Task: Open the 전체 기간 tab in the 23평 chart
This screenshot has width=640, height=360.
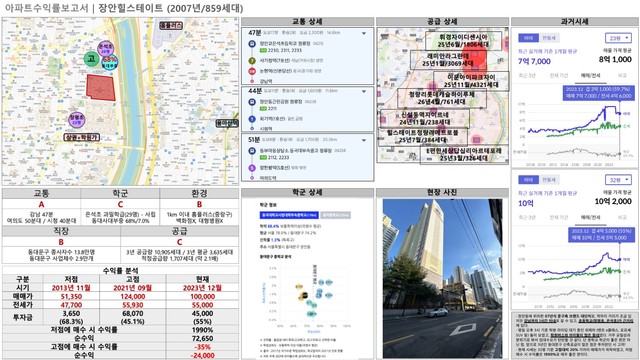Action: tap(559, 76)
